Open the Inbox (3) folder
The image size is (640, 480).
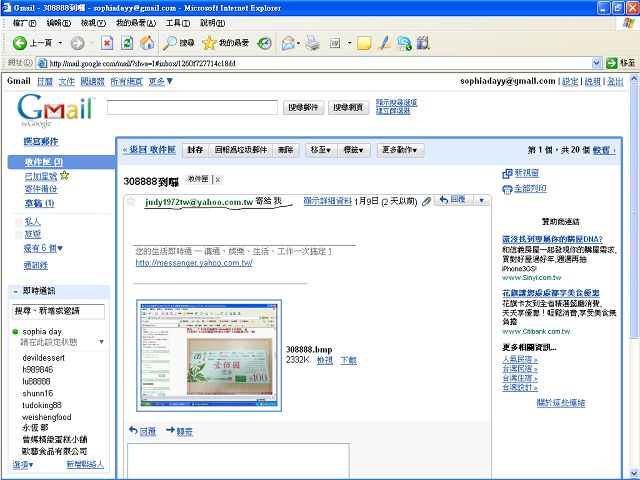[44, 162]
